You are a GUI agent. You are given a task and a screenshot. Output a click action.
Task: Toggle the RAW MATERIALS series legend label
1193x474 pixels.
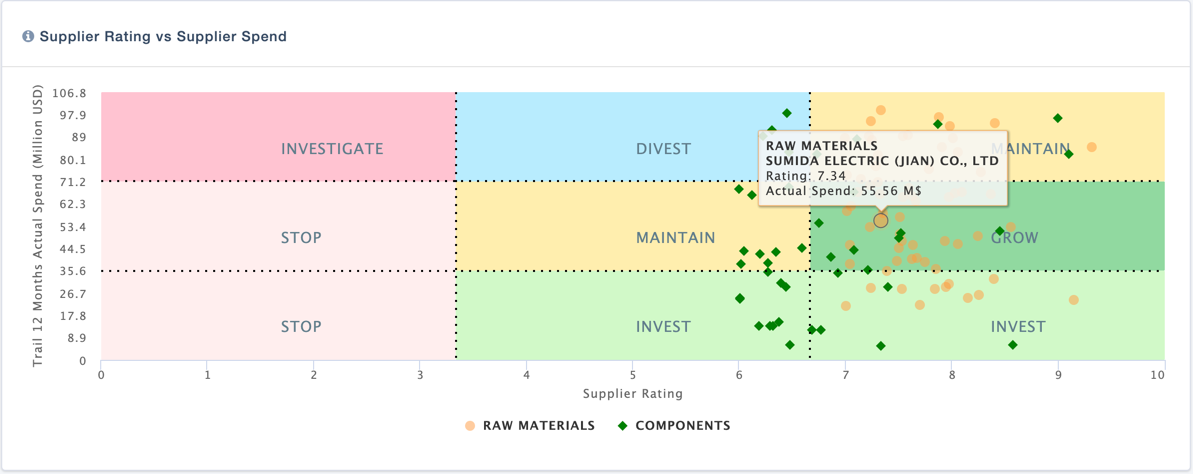[538, 426]
